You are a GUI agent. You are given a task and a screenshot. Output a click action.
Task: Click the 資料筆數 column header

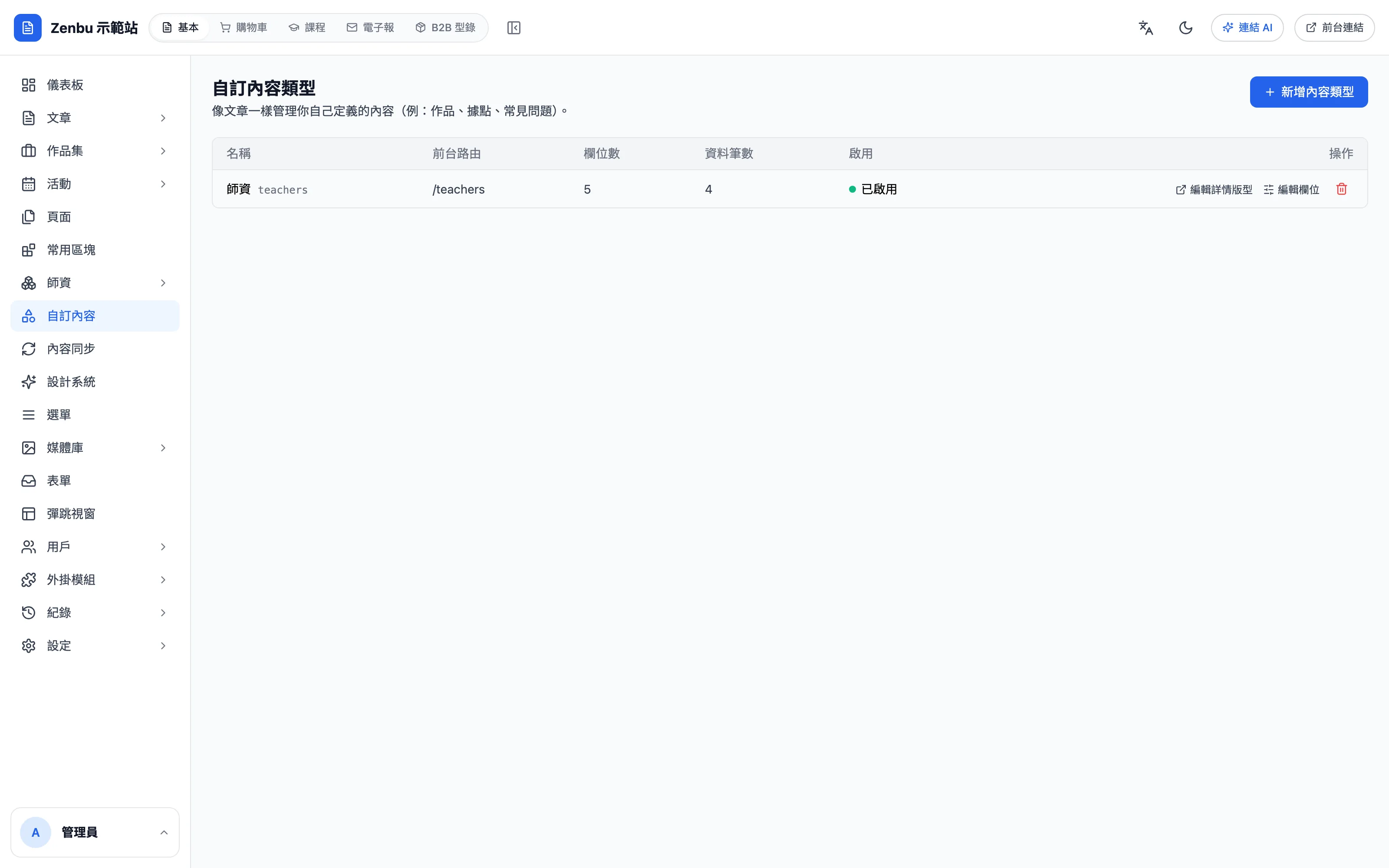pyautogui.click(x=729, y=153)
